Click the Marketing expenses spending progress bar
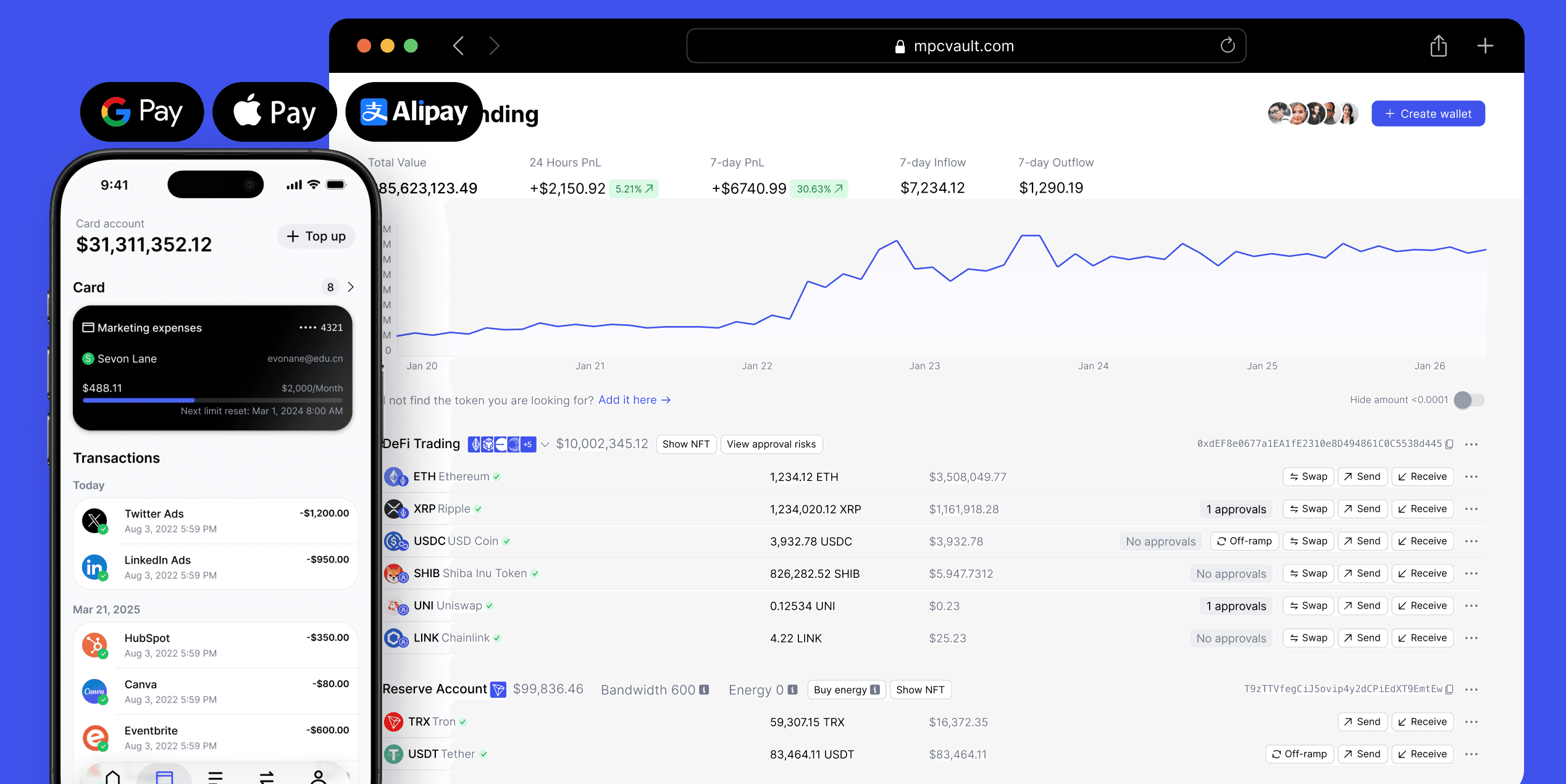 [212, 400]
